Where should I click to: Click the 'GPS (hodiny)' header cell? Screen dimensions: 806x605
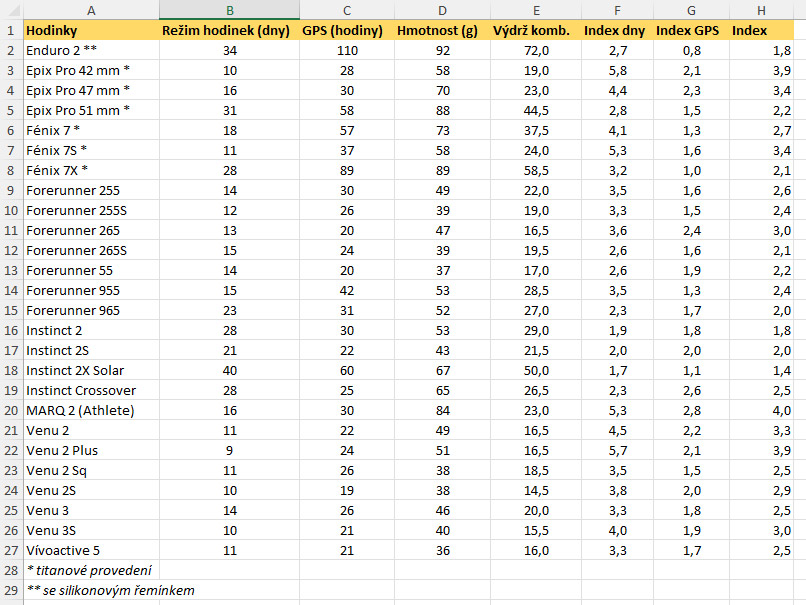pyautogui.click(x=347, y=30)
